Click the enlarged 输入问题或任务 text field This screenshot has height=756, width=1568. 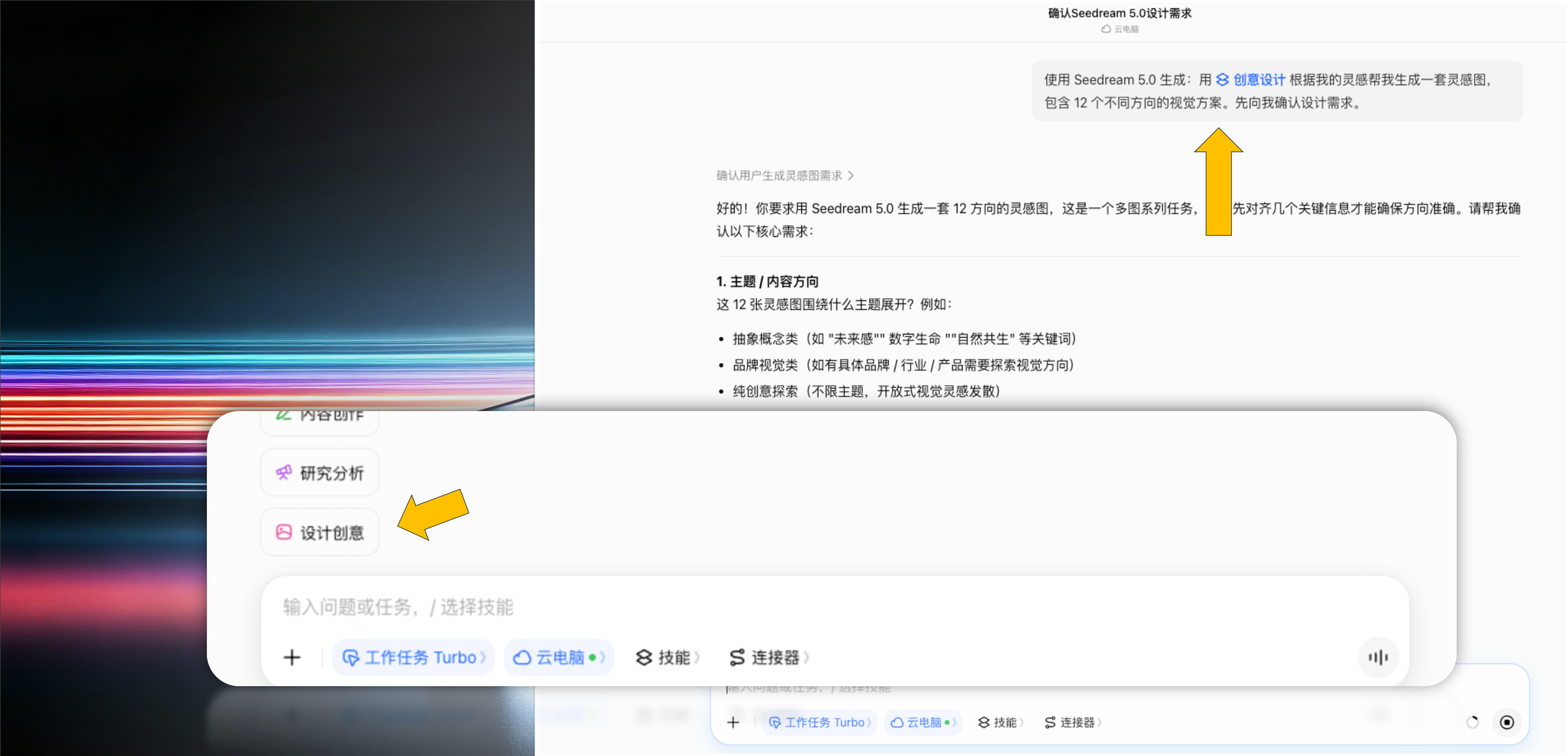[x=834, y=607]
